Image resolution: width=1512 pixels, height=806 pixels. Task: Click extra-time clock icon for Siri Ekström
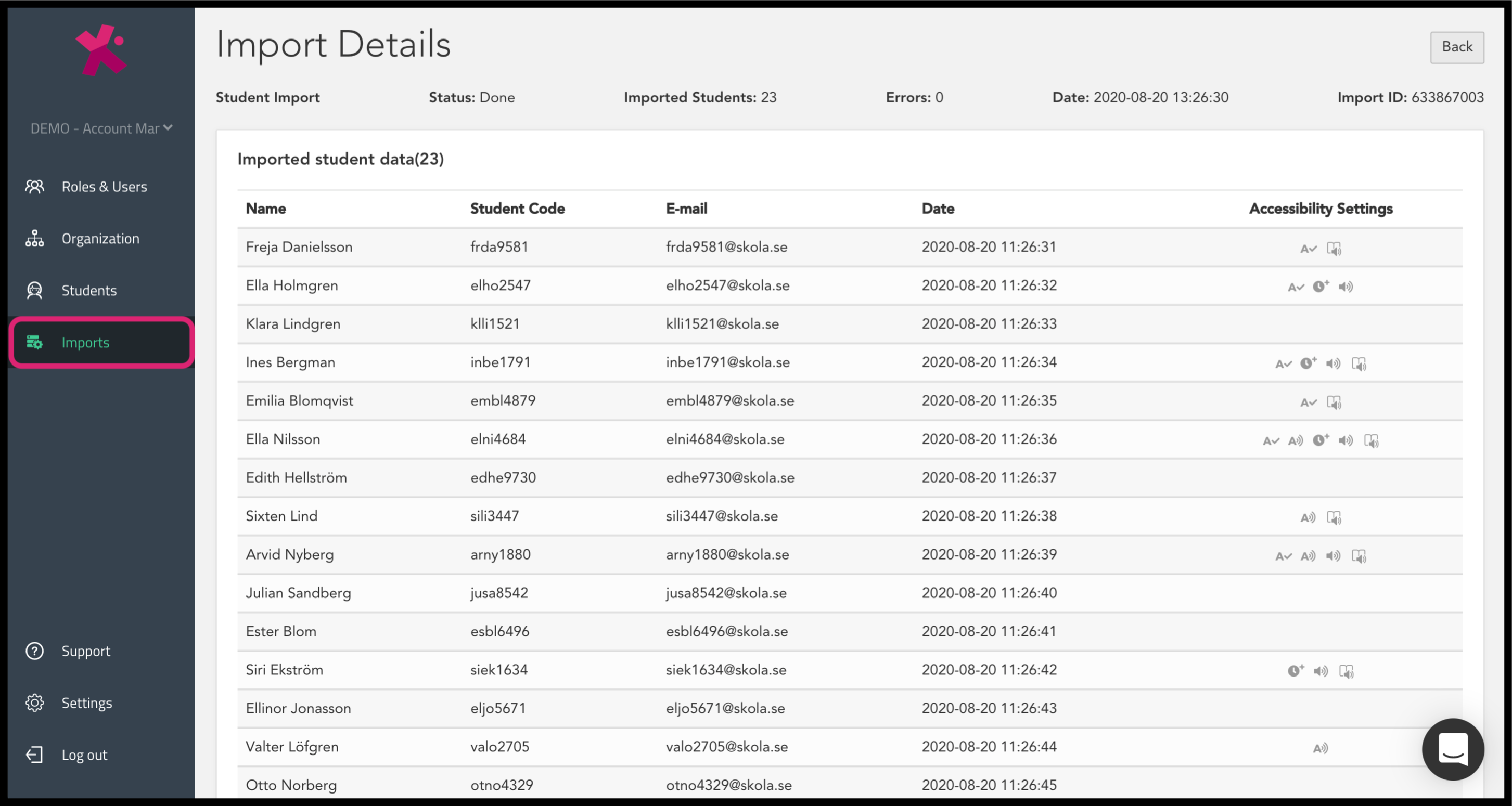(x=1296, y=670)
